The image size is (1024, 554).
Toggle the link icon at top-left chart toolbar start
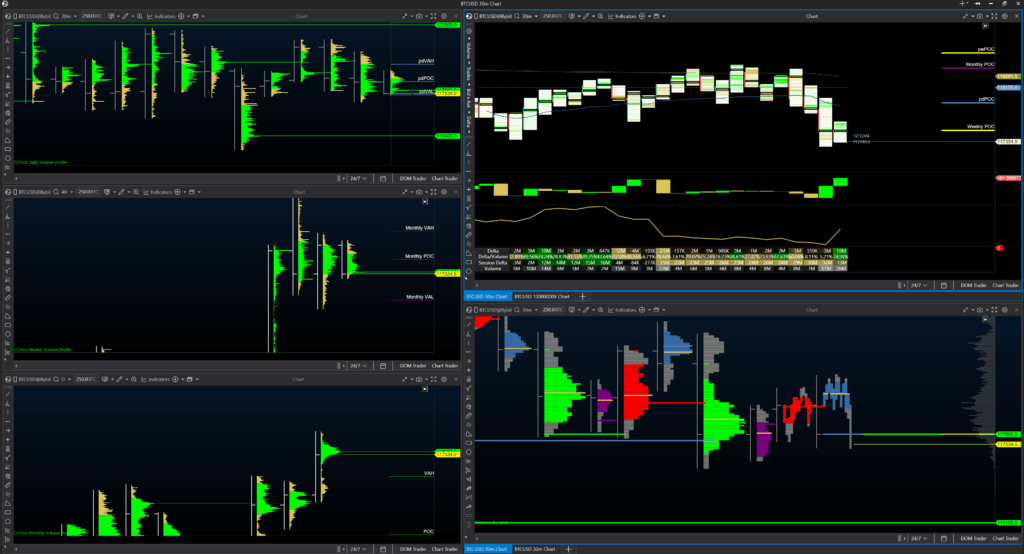coord(8,16)
